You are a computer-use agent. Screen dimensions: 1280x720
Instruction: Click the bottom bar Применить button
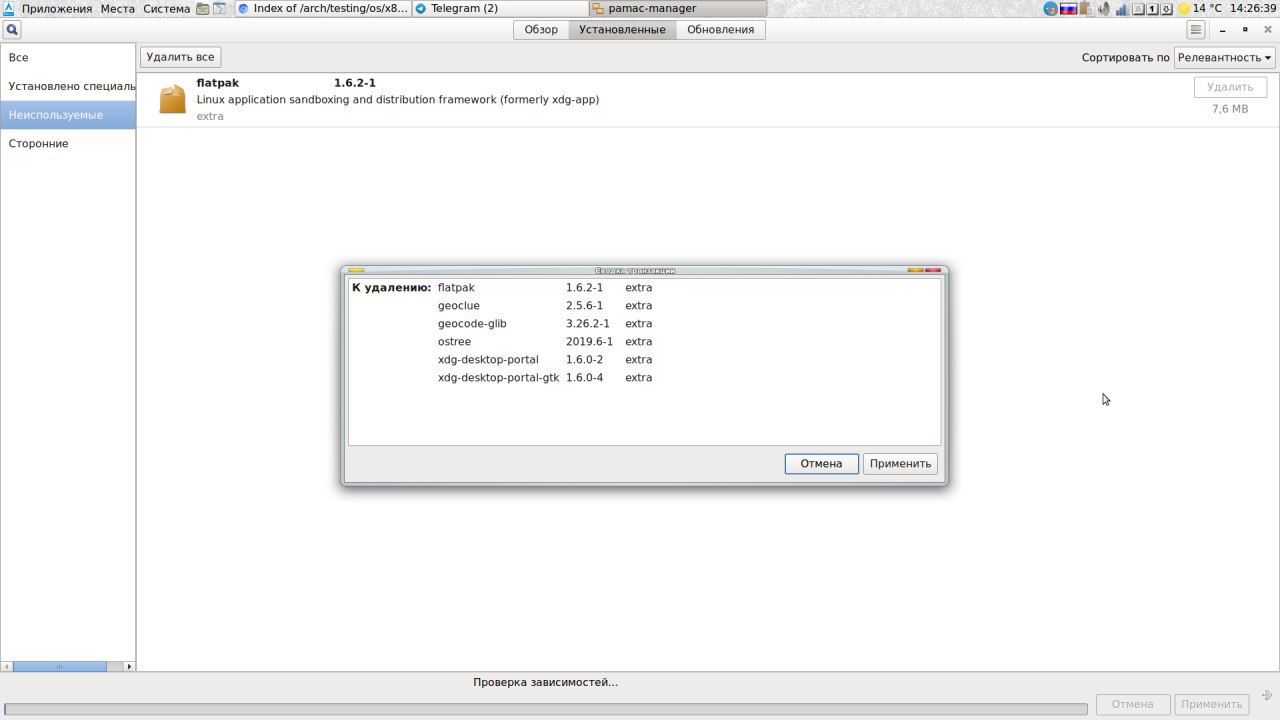(x=1211, y=704)
